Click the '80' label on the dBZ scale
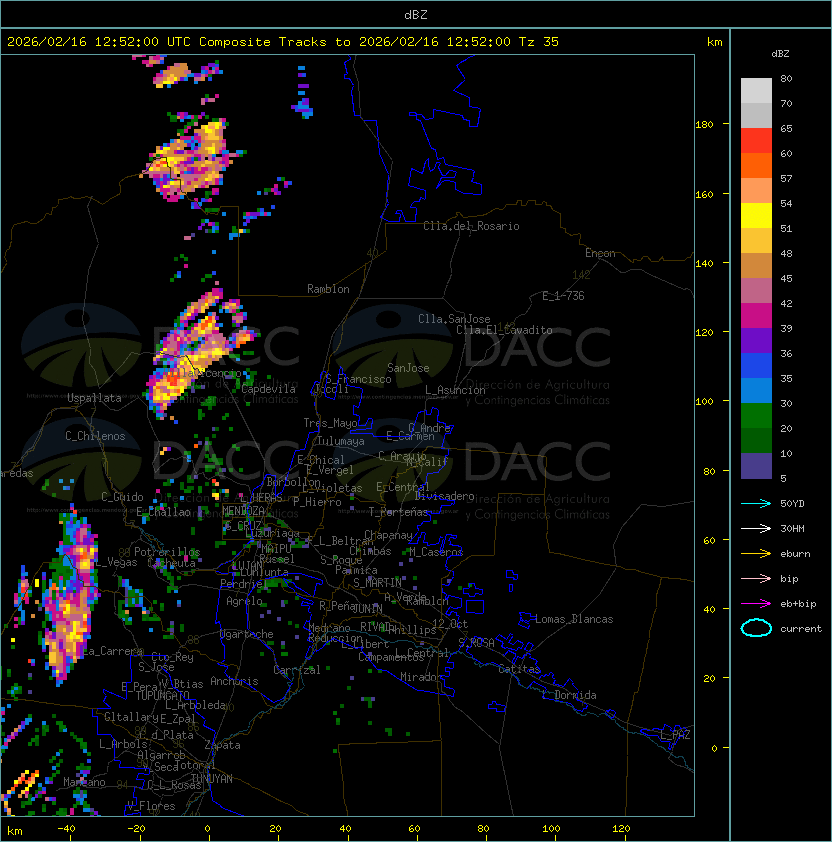Viewport: 832px width, 842px height. [x=786, y=78]
